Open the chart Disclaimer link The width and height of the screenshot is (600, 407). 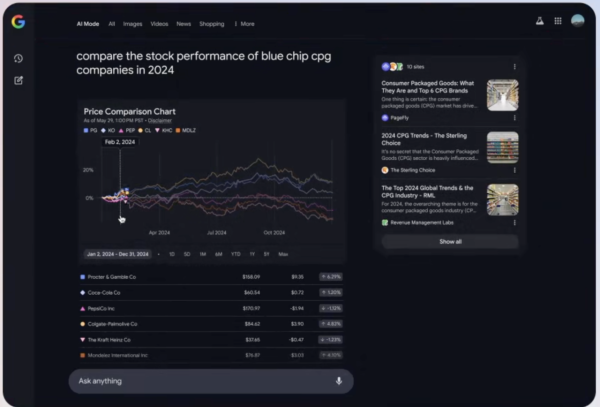pos(160,120)
